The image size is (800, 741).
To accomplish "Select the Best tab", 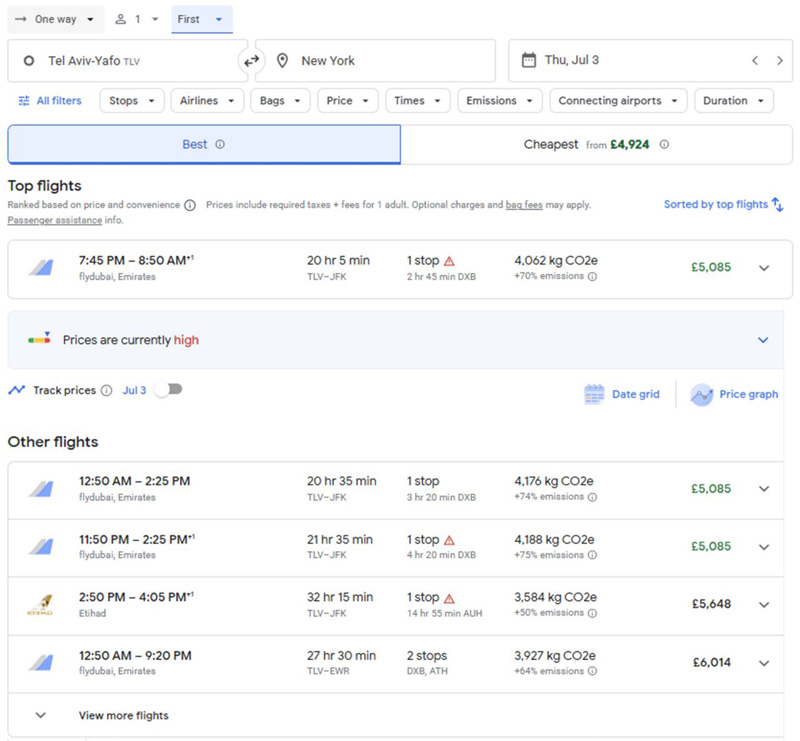I will point(204,145).
